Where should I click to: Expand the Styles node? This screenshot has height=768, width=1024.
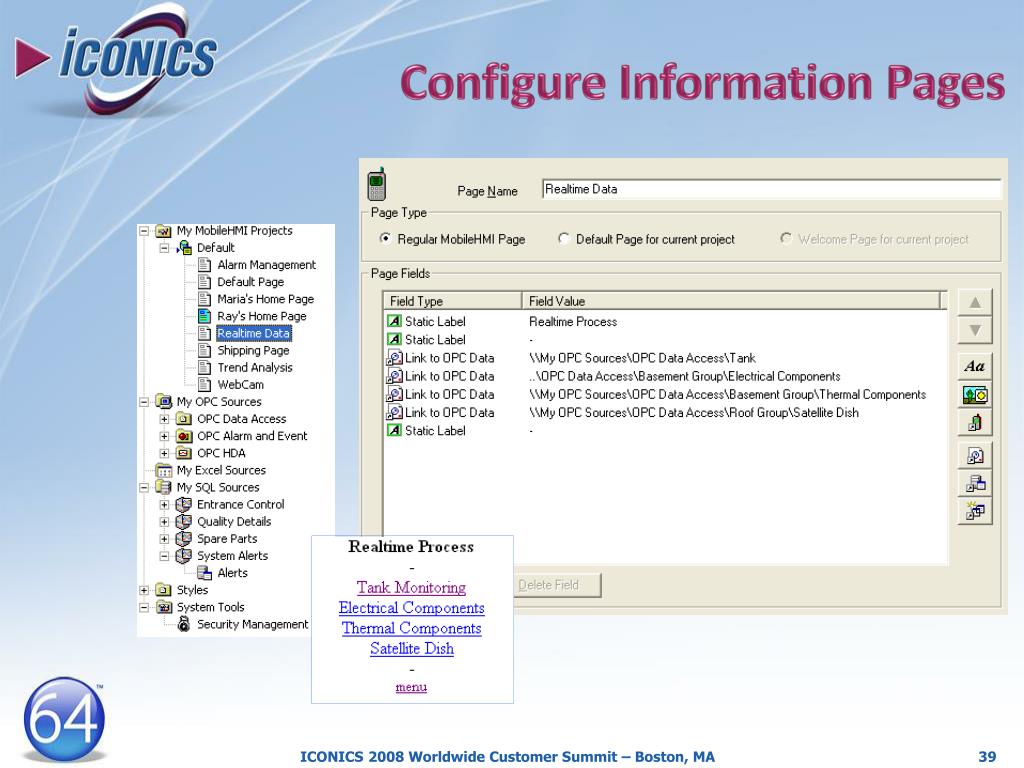(x=144, y=590)
